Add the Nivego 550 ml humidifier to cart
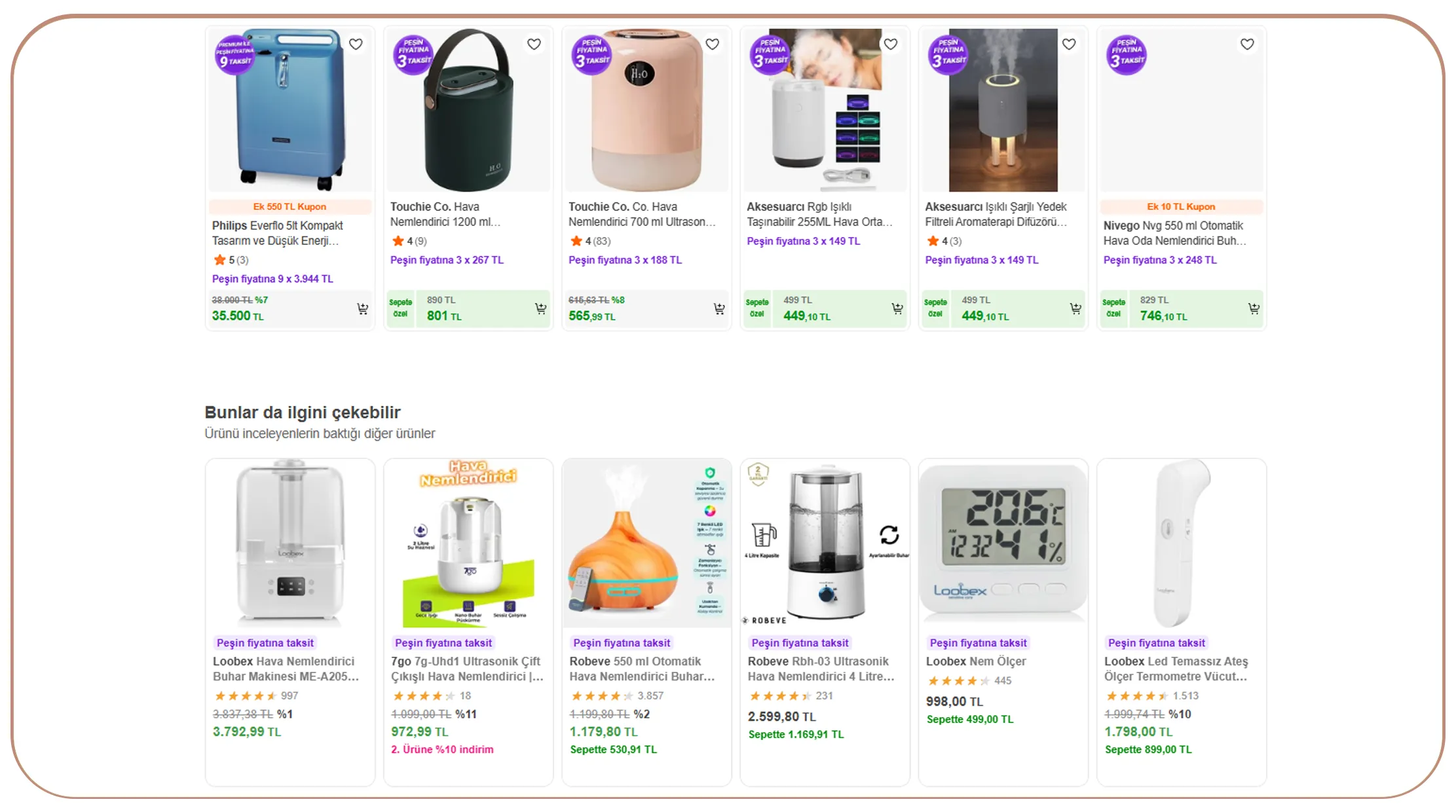Screen dimensions: 1456x812 click(1254, 308)
